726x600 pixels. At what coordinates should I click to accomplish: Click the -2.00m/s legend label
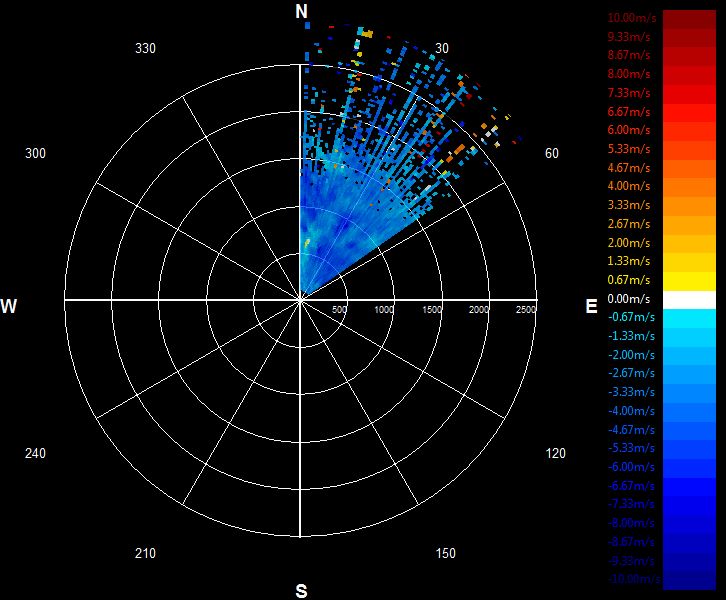click(x=631, y=355)
